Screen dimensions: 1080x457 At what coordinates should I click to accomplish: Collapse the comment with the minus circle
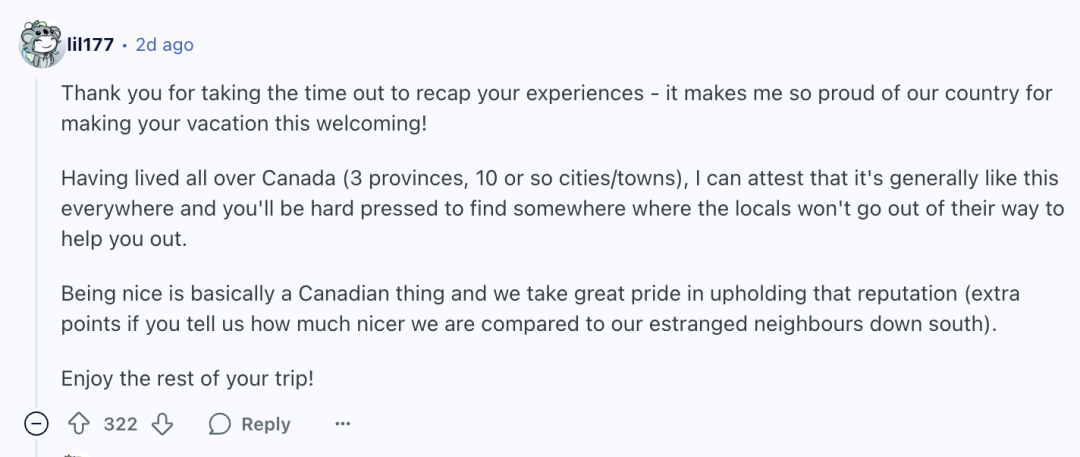tap(37, 424)
